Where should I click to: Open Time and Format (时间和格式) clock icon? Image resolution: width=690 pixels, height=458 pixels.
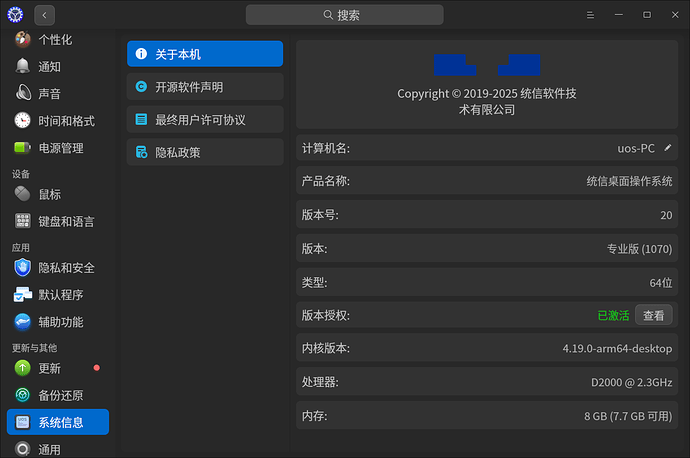22,120
